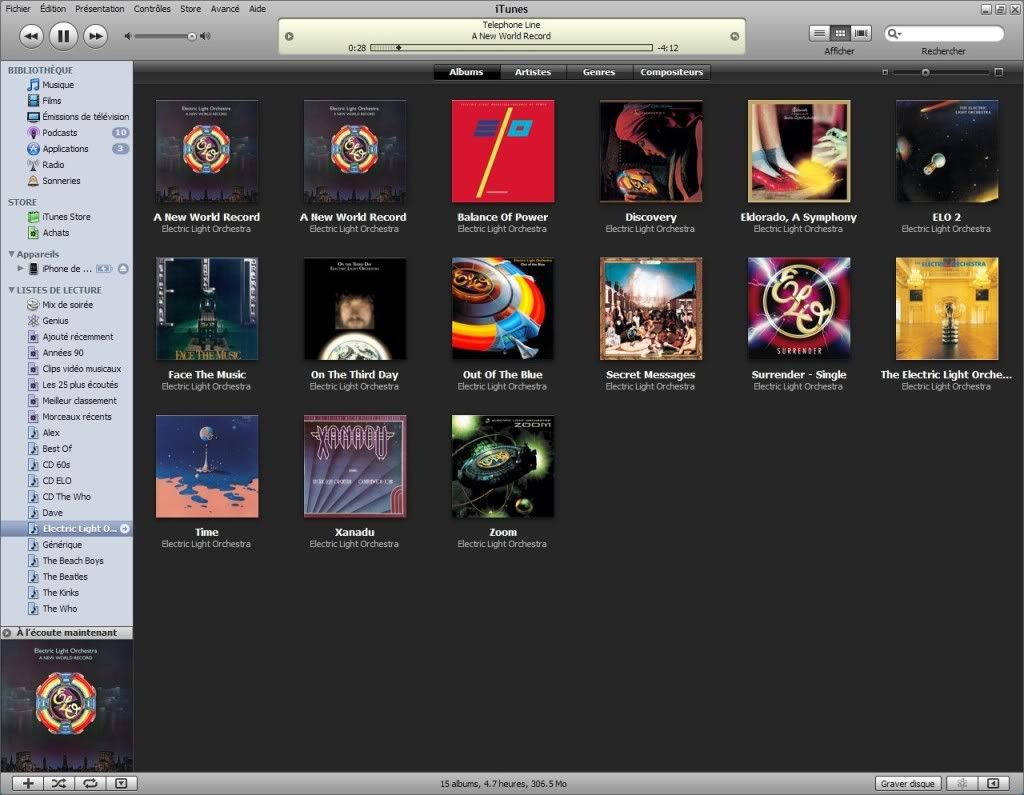Viewport: 1024px width, 795px height.
Task: Open the Présentation menu
Action: 100,9
